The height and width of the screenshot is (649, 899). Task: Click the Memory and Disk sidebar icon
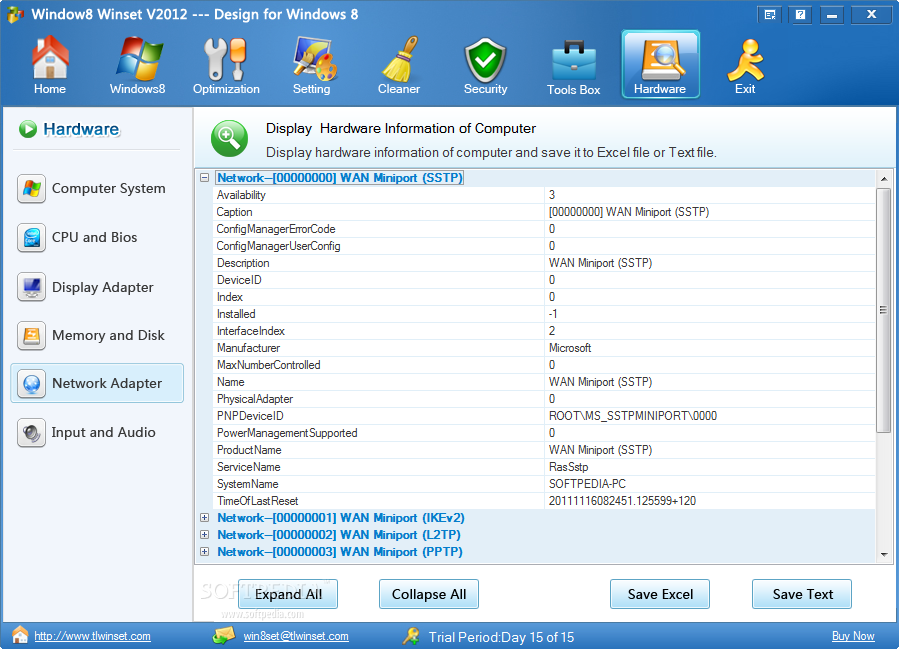32,335
